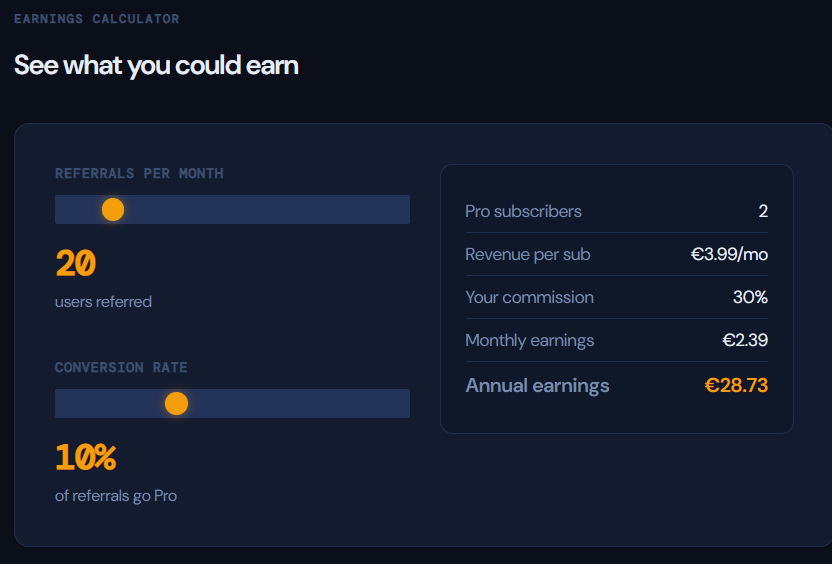
Task: Click the "See what you could earn" heading
Action: coord(156,66)
